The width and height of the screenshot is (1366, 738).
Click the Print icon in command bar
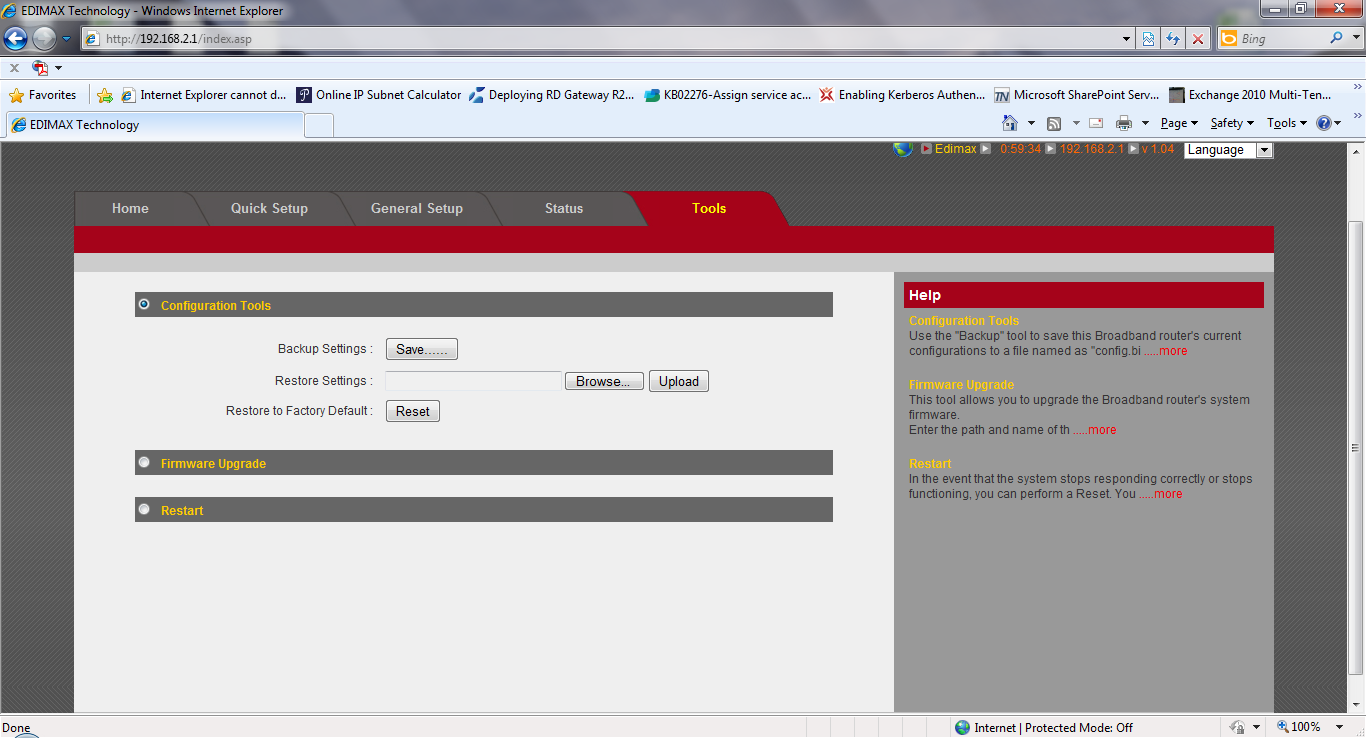(1124, 123)
